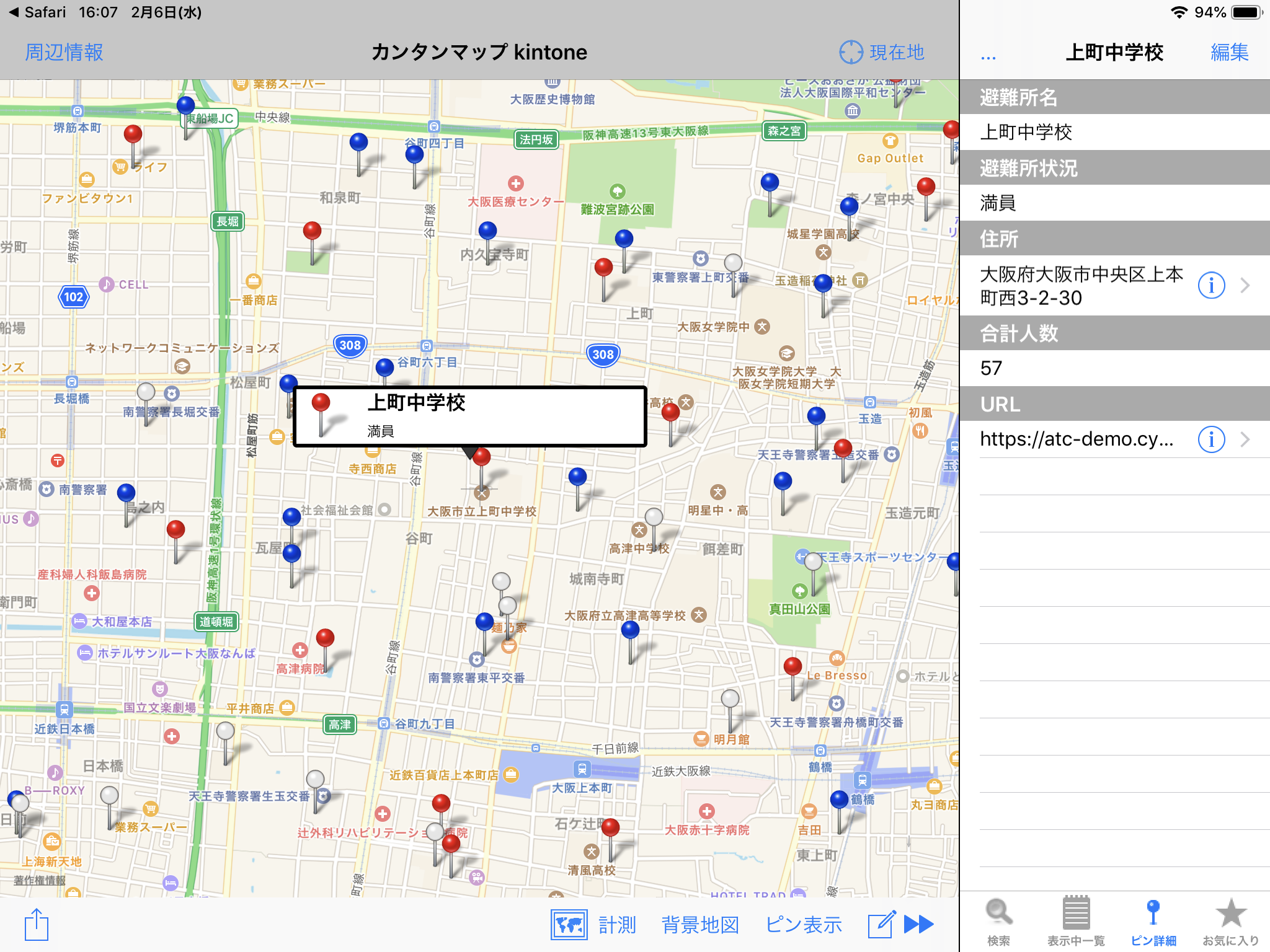This screenshot has width=1270, height=952.
Task: Tap the 編集 button
Action: point(1230,53)
